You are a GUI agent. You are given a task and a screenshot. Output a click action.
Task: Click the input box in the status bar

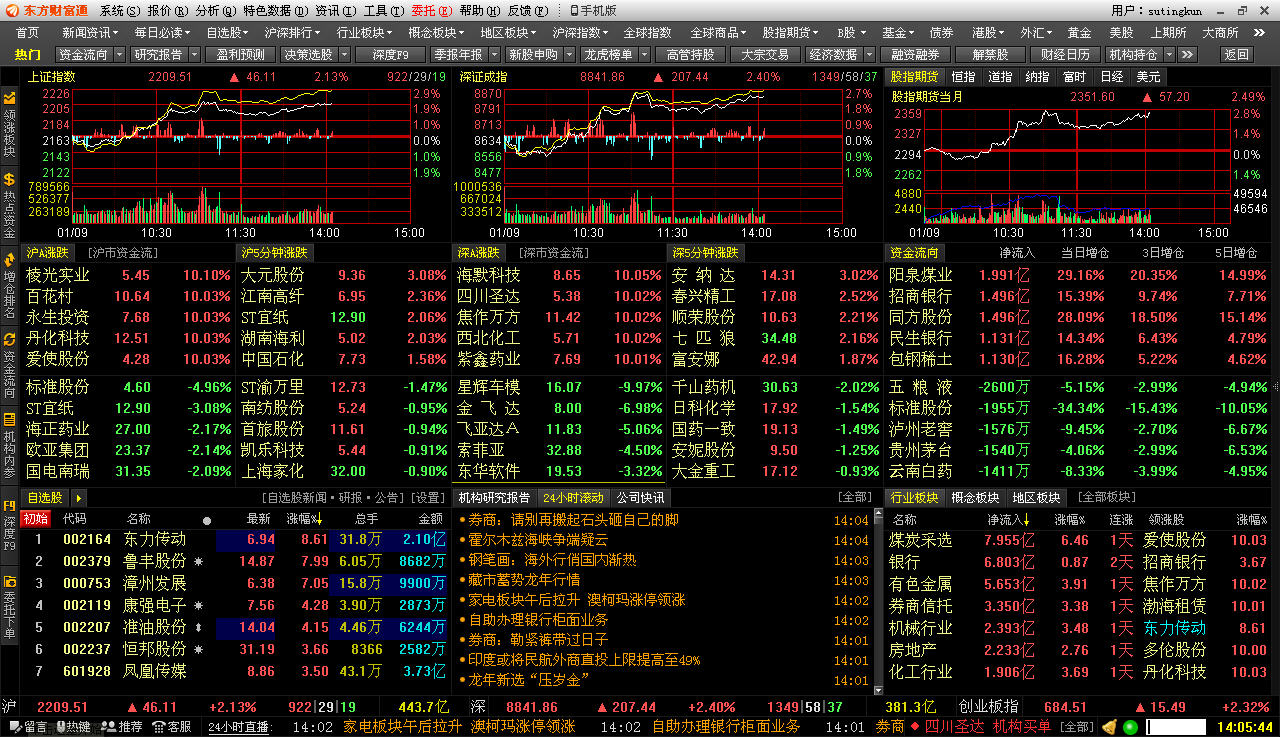tap(1177, 727)
